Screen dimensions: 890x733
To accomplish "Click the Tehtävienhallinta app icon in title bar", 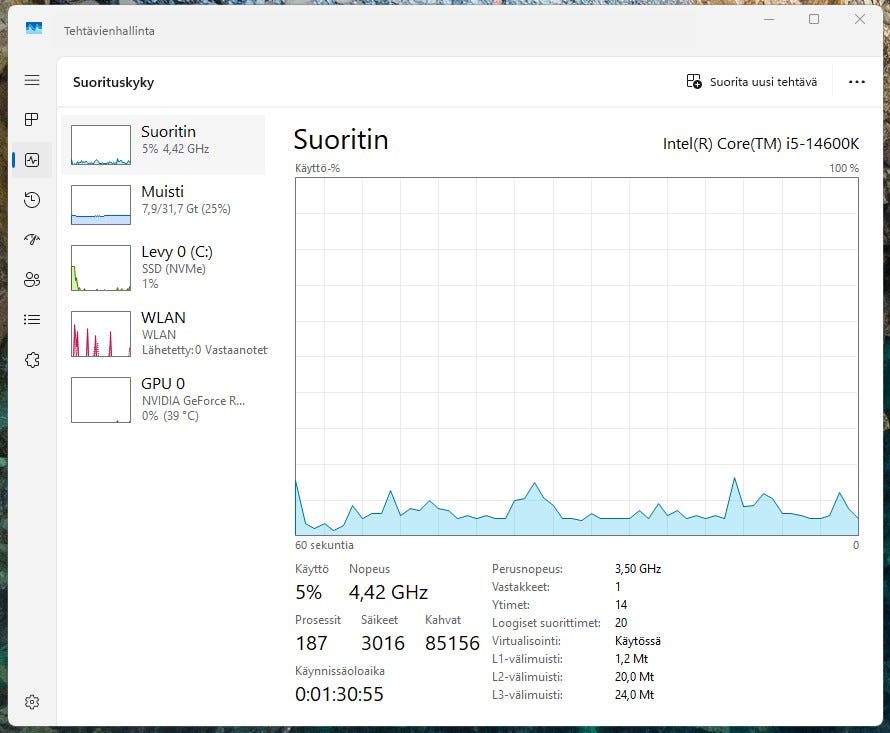I will click(34, 30).
